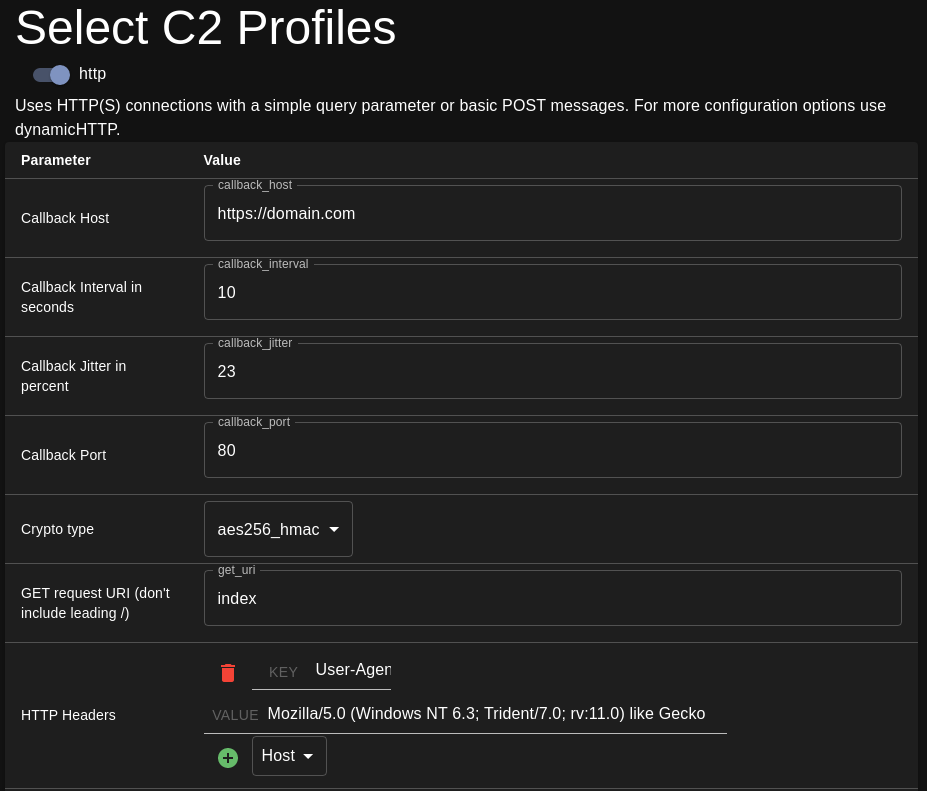Select the callback_jitter field showing 23
Viewport: 927px width, 791px height.
click(552, 371)
